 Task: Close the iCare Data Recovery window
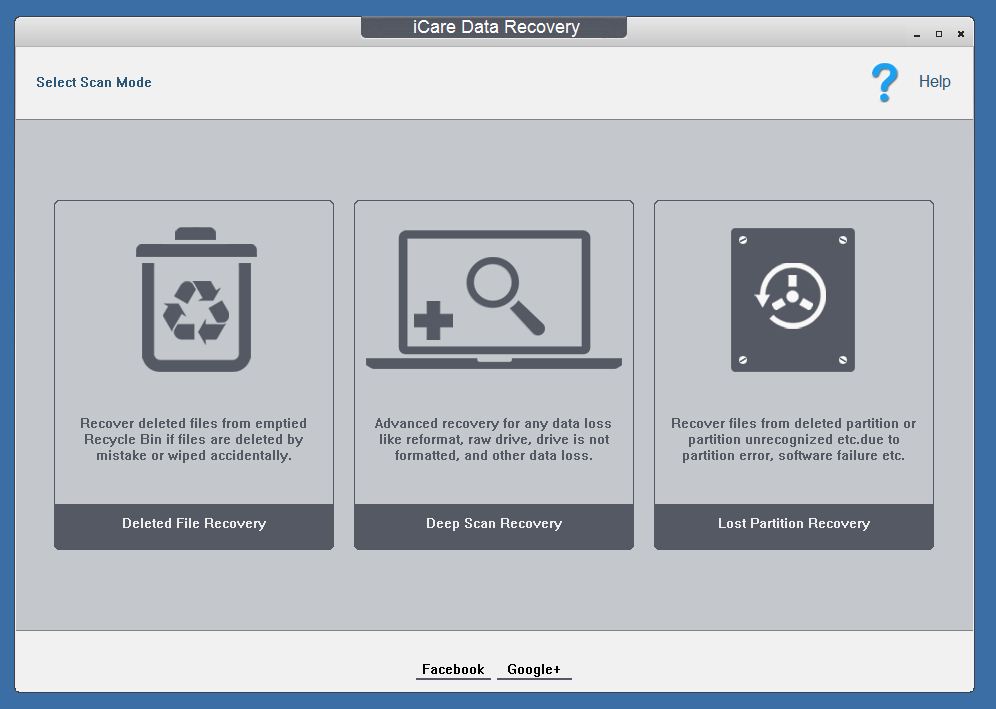(961, 34)
